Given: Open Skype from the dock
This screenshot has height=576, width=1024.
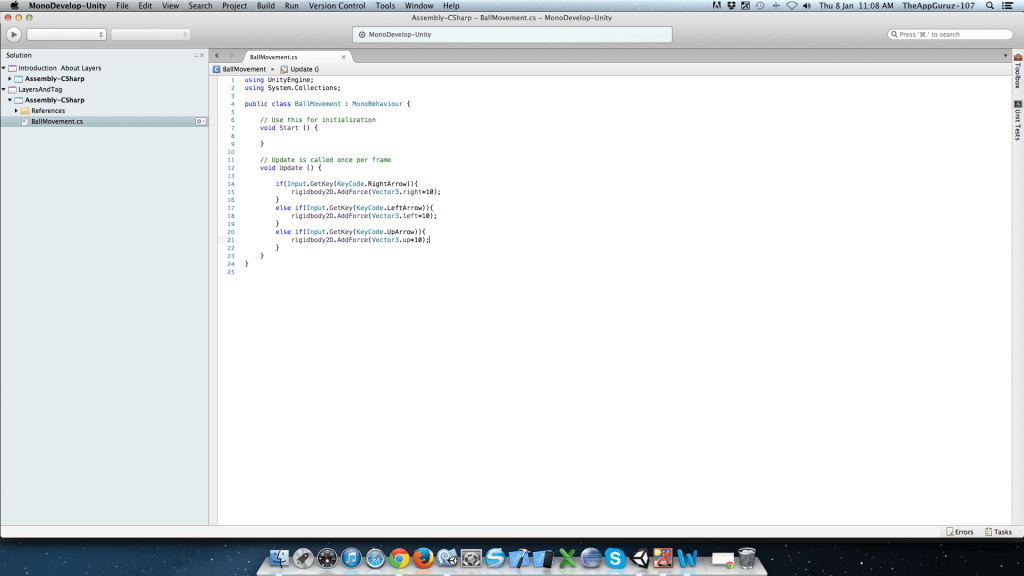Looking at the screenshot, I should point(615,558).
